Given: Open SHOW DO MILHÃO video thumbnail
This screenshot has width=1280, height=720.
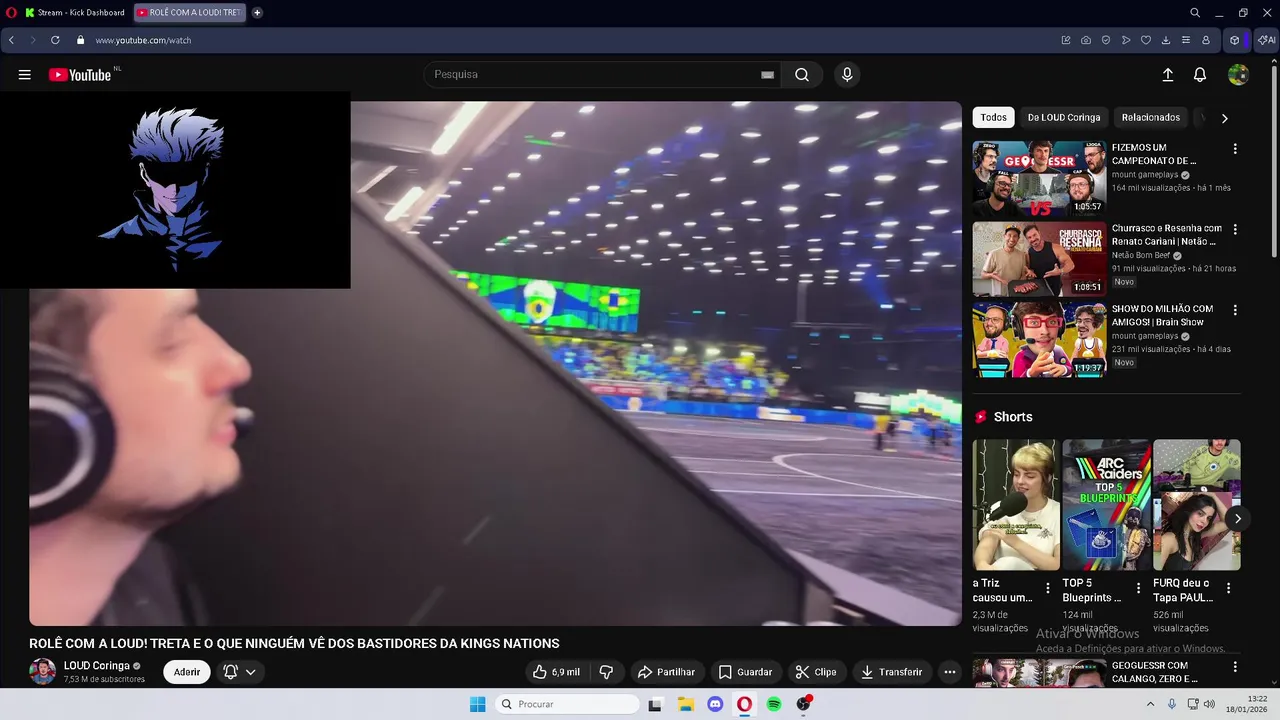Looking at the screenshot, I should (1039, 340).
